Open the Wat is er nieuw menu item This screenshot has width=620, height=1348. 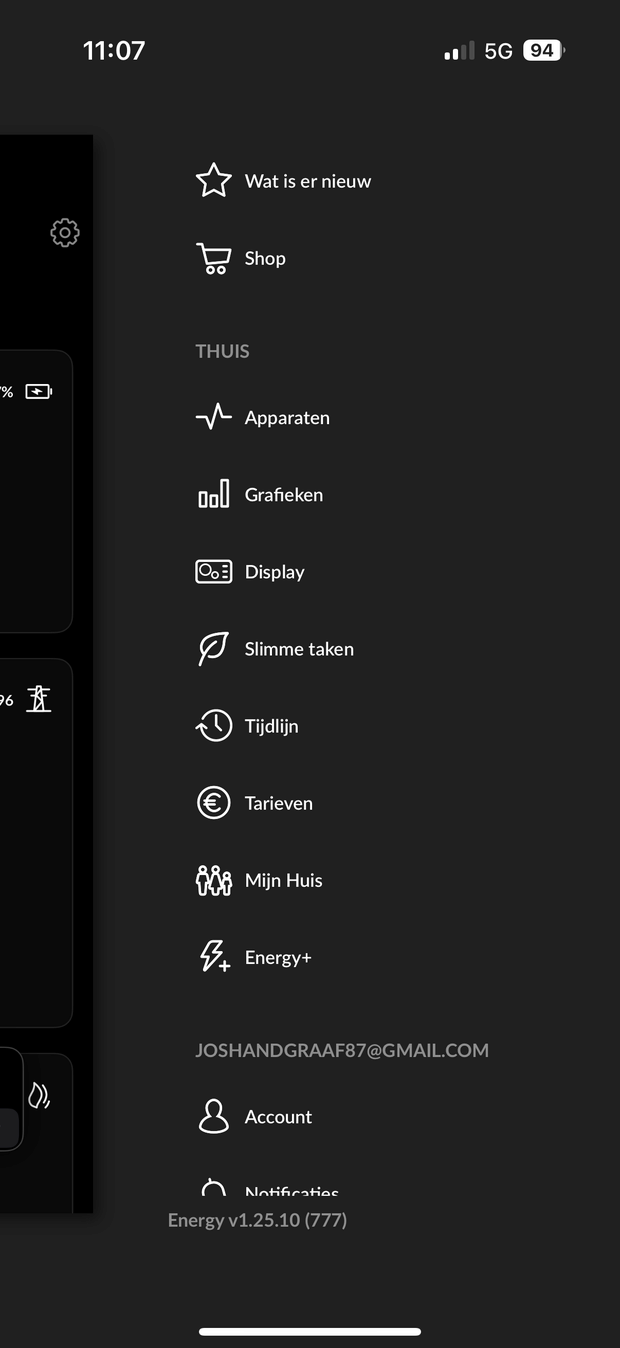[x=307, y=181]
